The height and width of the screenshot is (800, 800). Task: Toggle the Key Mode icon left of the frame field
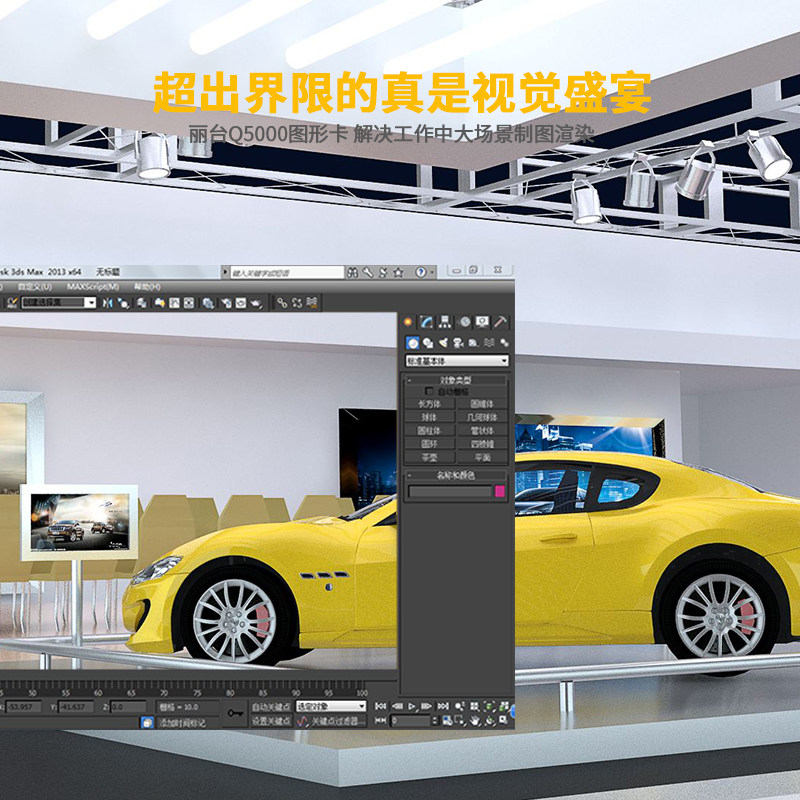click(380, 720)
